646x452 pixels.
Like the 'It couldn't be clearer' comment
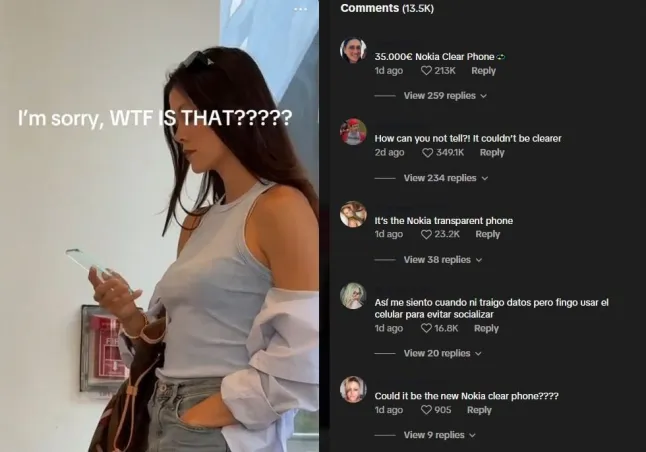coord(427,152)
